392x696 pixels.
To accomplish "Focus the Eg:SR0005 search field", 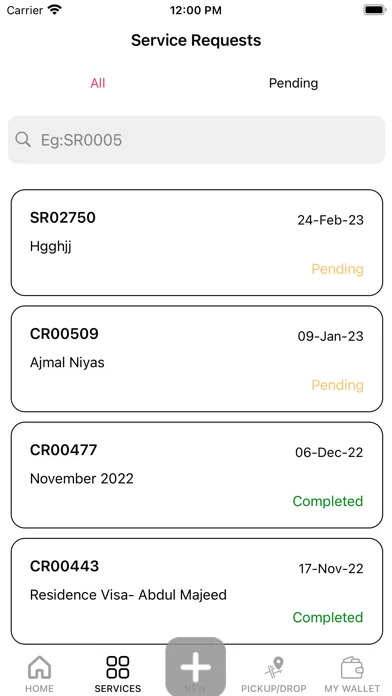I will [x=196, y=140].
